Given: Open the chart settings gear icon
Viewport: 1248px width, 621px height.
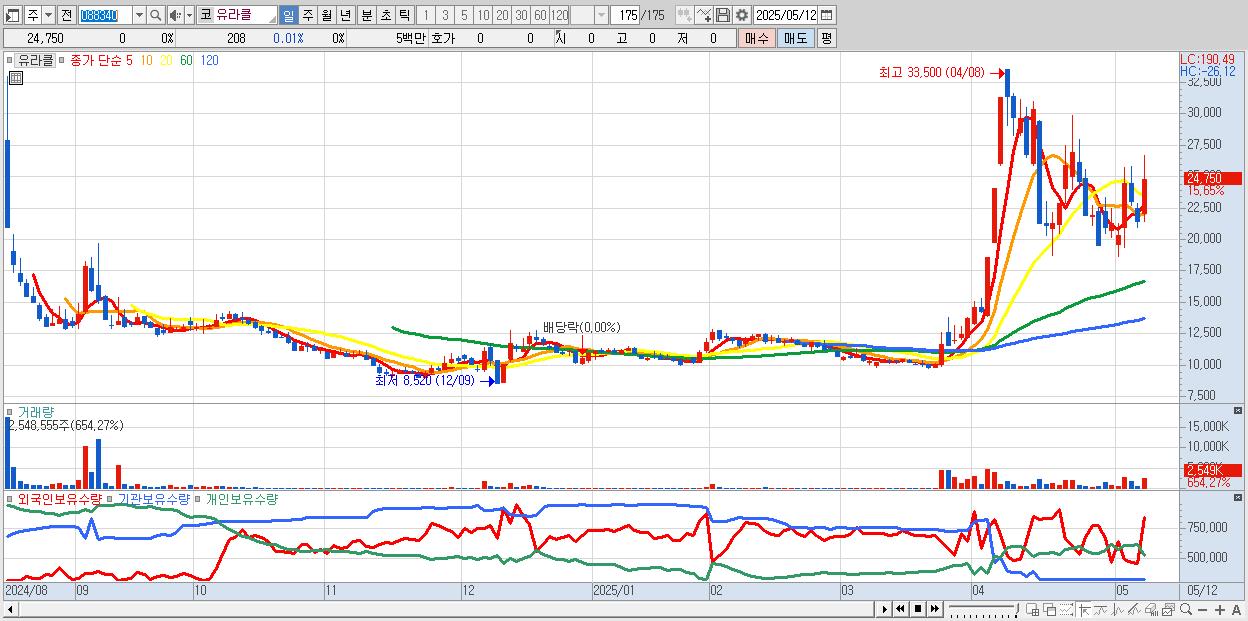Looking at the screenshot, I should [741, 15].
